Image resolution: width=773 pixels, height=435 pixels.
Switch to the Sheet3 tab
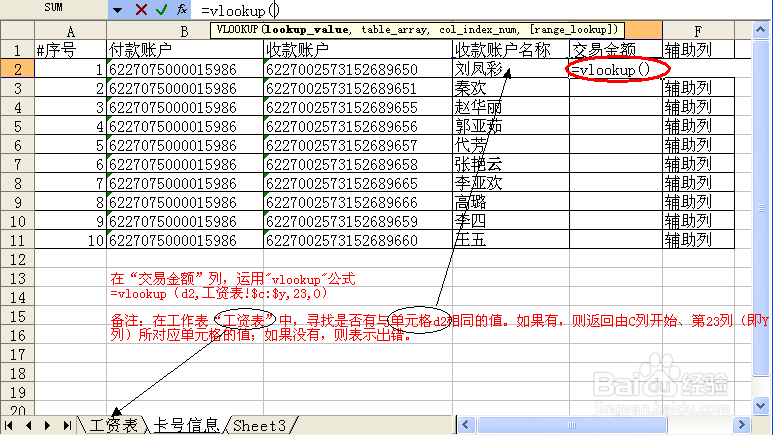[260, 426]
